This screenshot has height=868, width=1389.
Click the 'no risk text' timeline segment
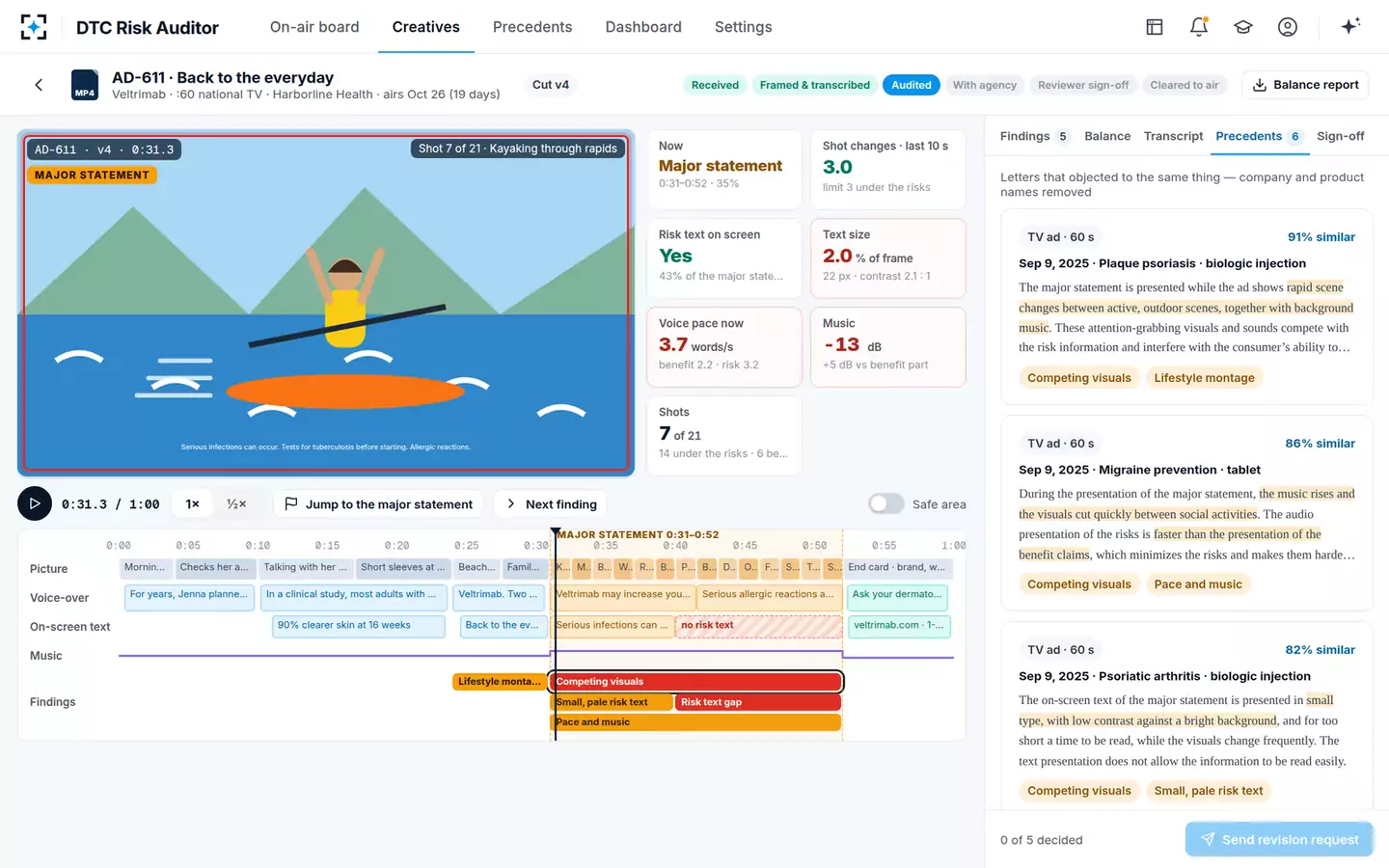[x=758, y=626]
